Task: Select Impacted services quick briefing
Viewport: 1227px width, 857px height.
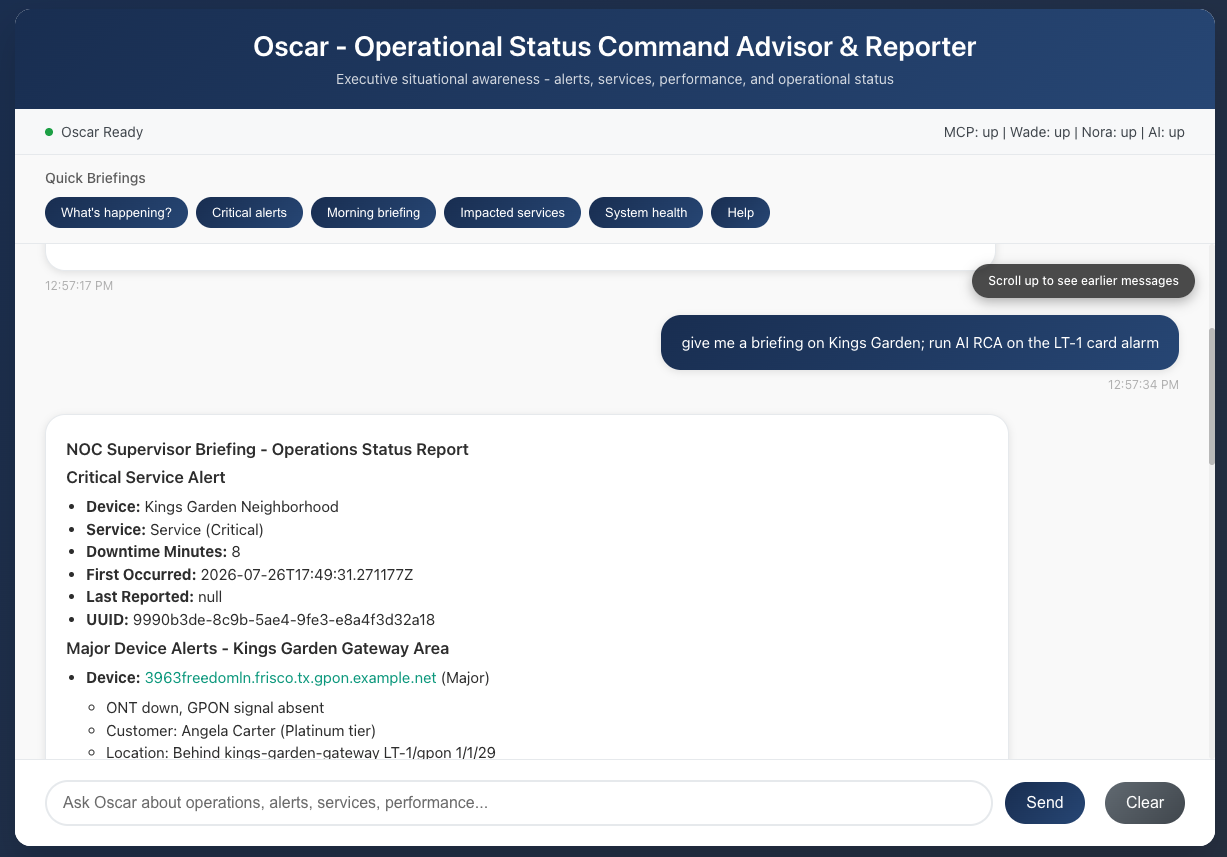Action: (x=512, y=213)
